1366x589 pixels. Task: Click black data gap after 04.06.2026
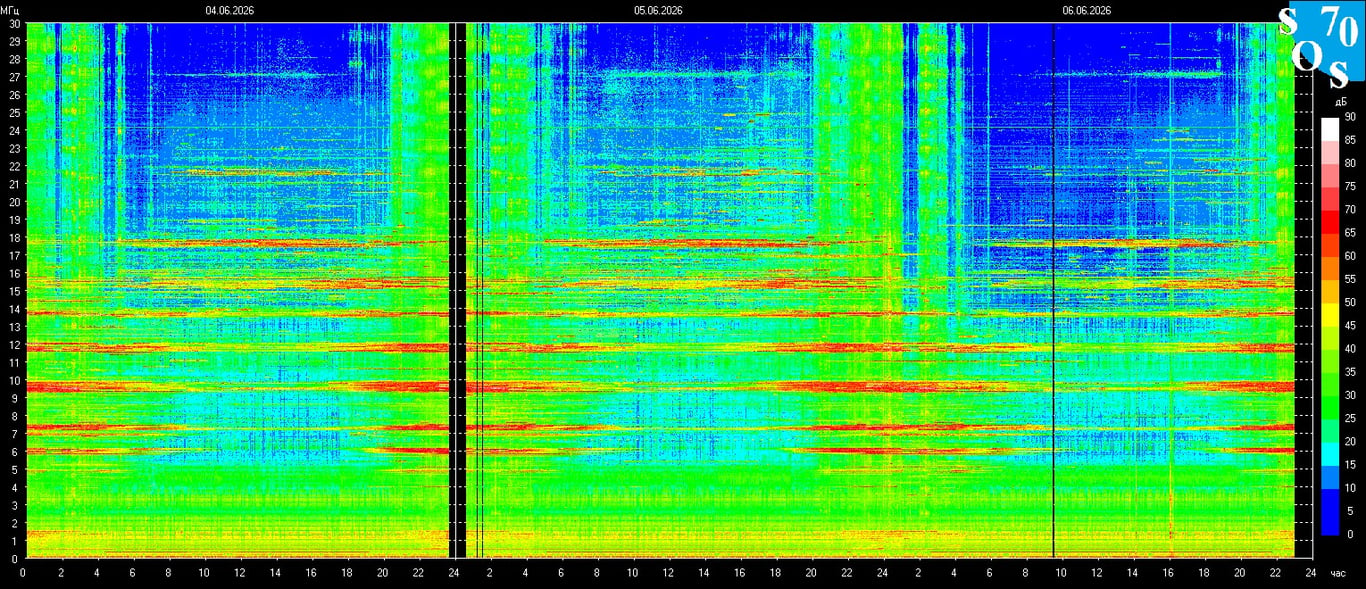click(x=457, y=290)
